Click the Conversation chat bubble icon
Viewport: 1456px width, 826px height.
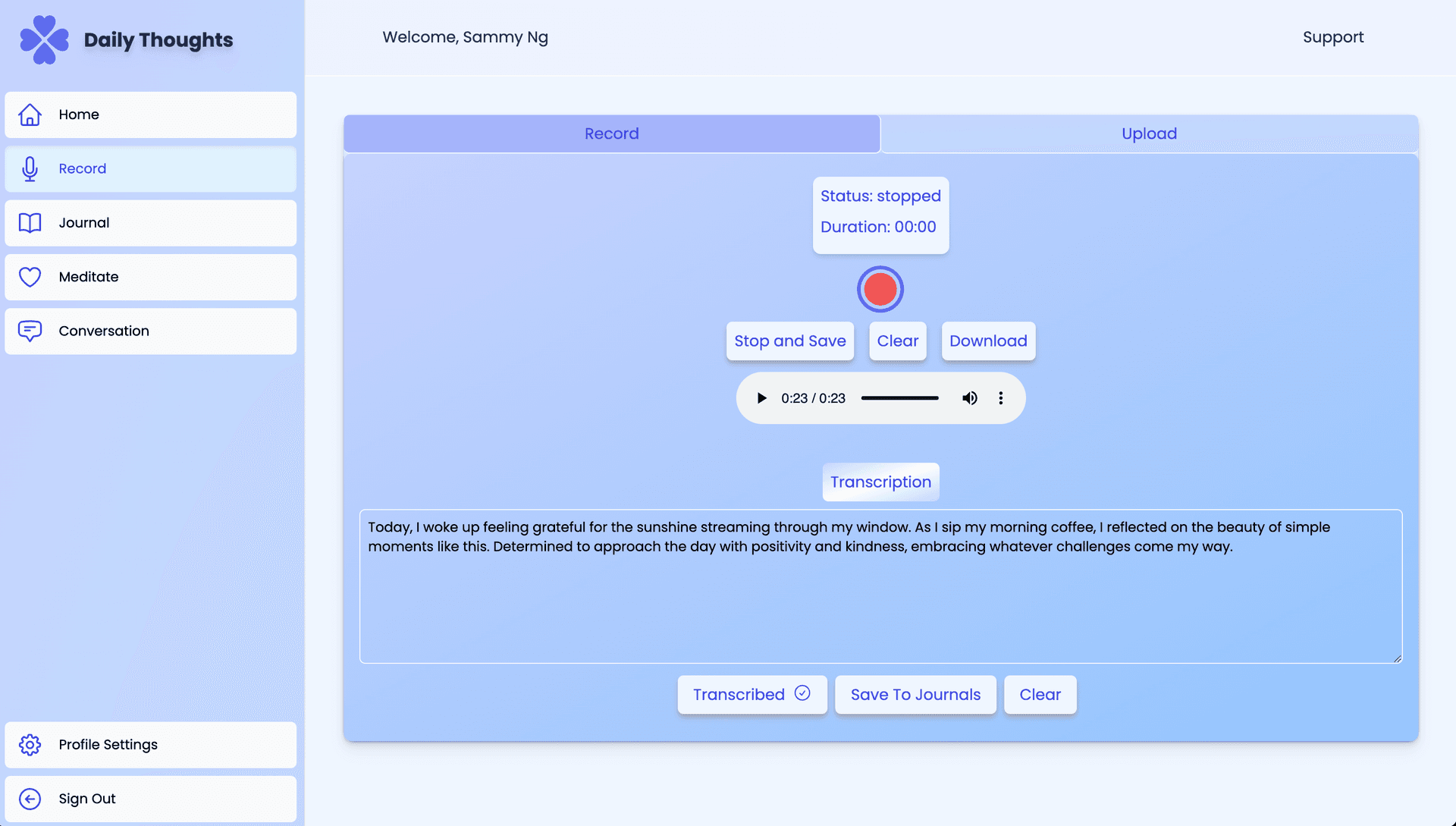coord(30,331)
